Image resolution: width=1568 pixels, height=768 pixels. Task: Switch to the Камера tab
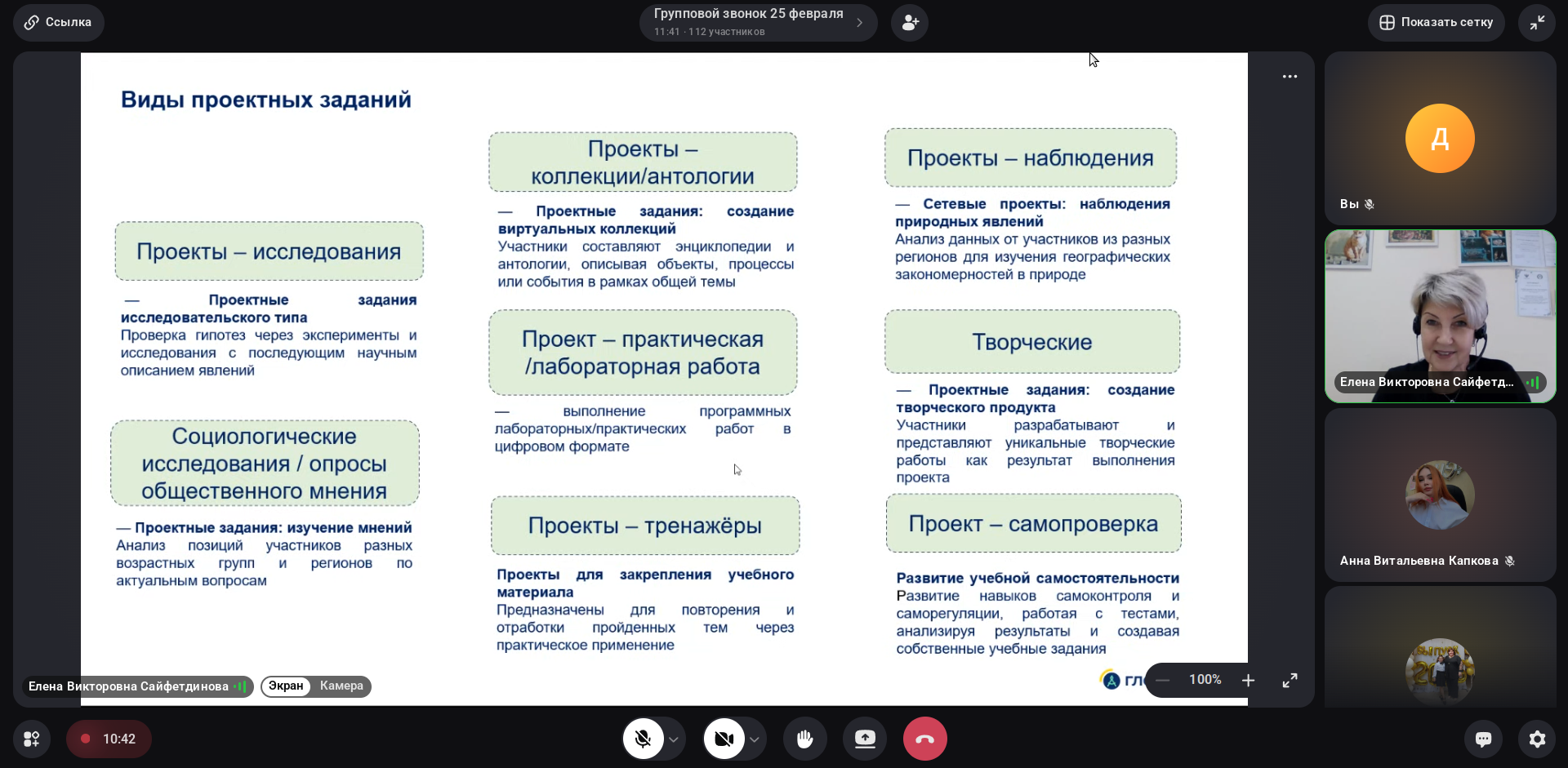341,686
